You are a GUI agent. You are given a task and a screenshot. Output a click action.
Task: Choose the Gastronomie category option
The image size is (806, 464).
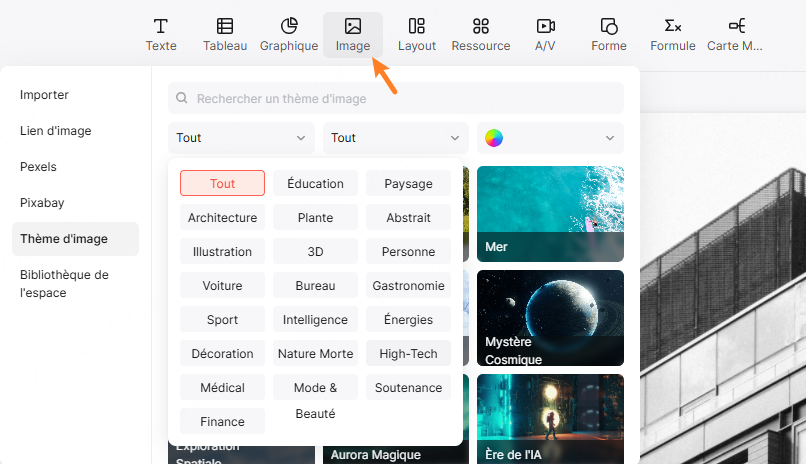[x=408, y=286]
